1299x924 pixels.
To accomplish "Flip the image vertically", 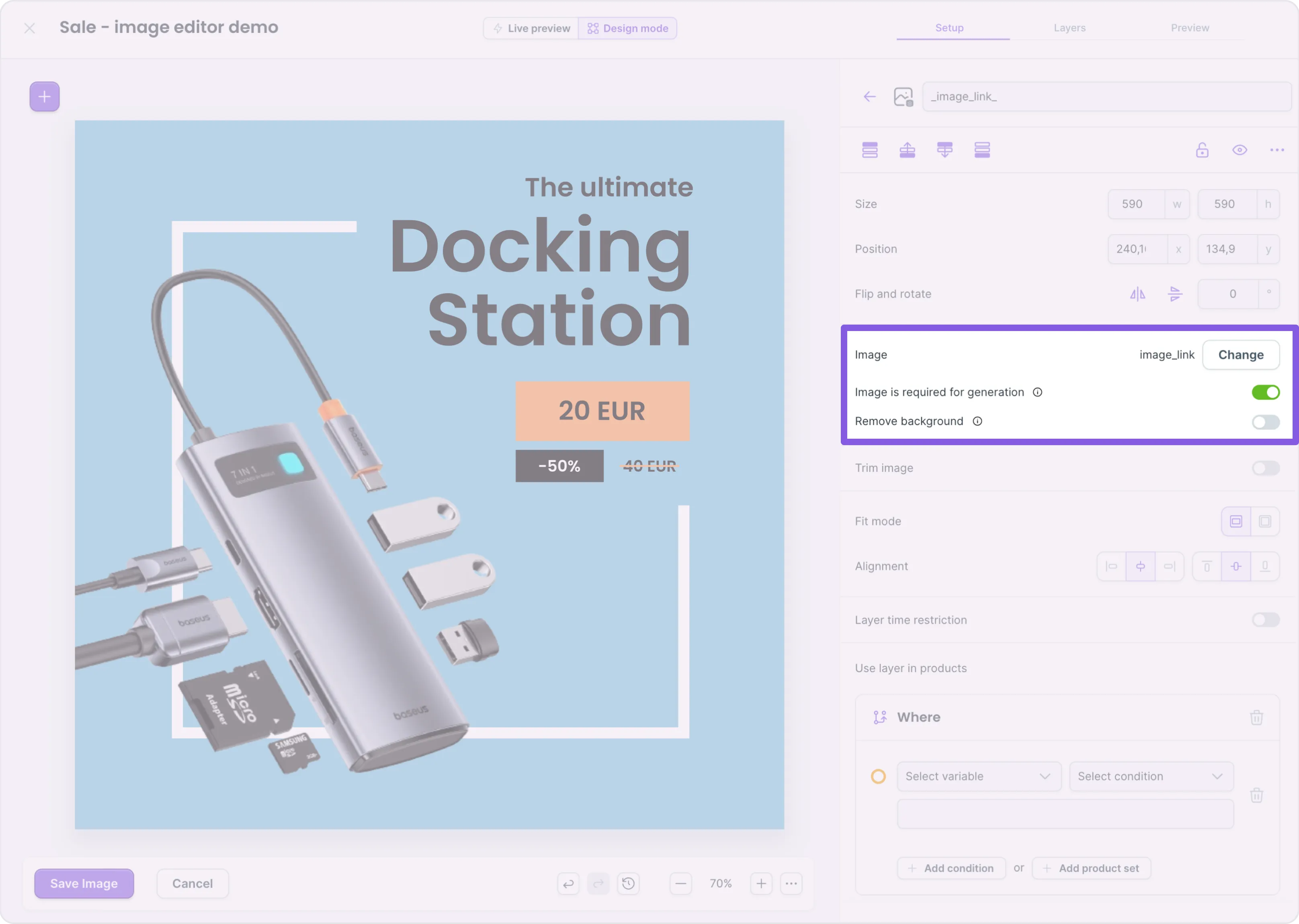I will 1175,294.
